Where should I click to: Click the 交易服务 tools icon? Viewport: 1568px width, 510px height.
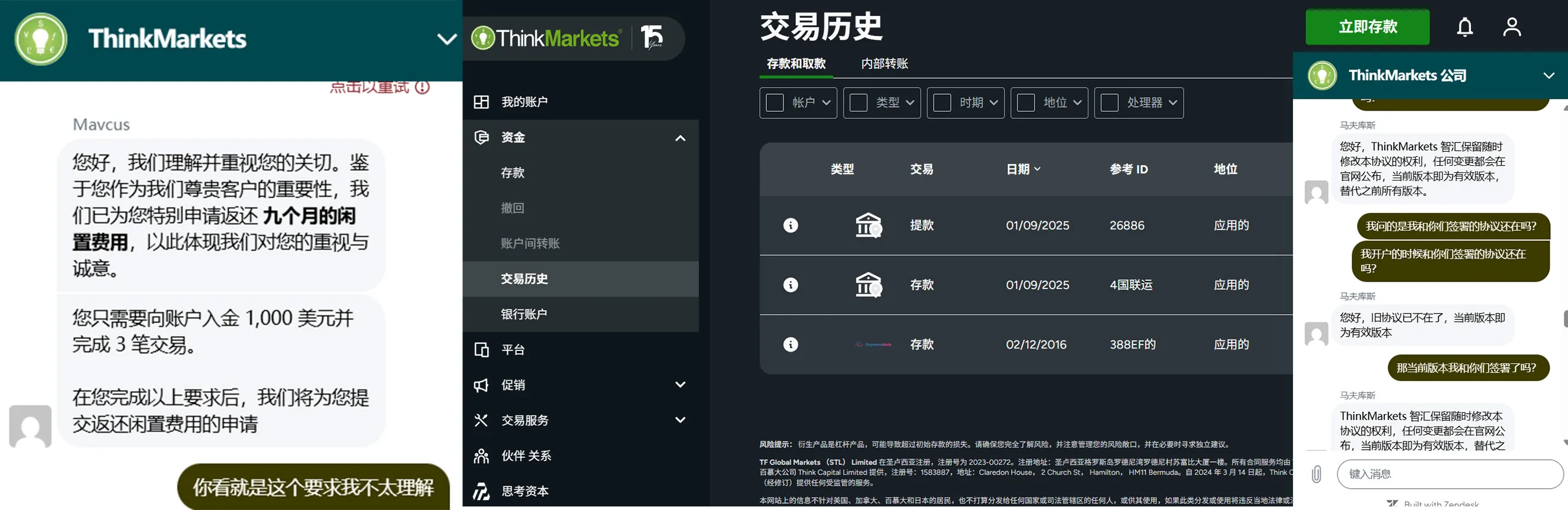pos(481,421)
